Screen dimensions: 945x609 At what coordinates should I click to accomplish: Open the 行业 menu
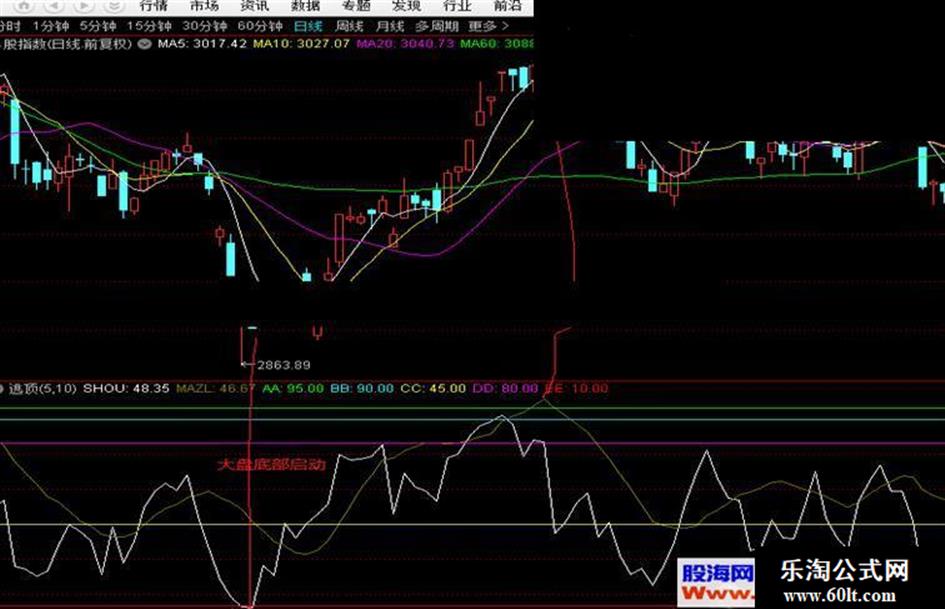pyautogui.click(x=457, y=5)
